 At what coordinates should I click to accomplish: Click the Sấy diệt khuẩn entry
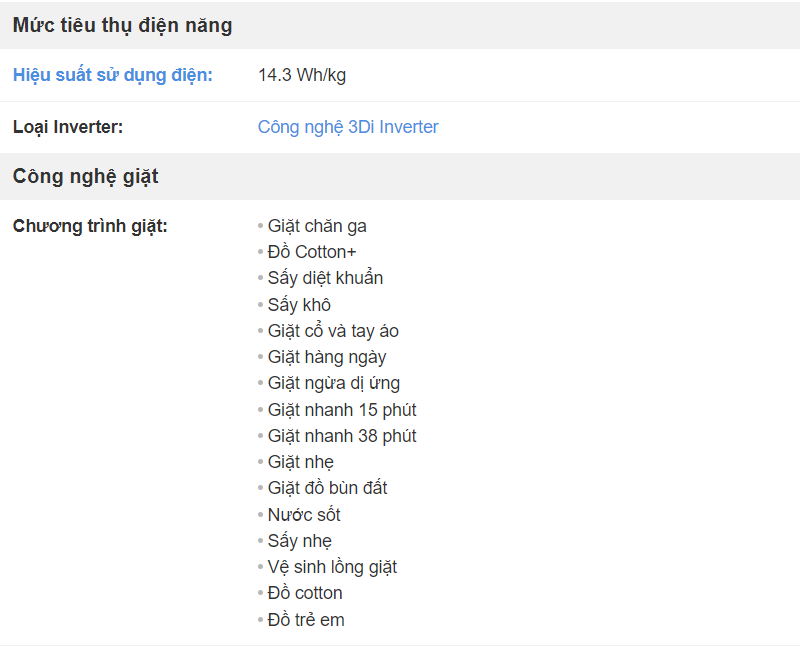325,278
